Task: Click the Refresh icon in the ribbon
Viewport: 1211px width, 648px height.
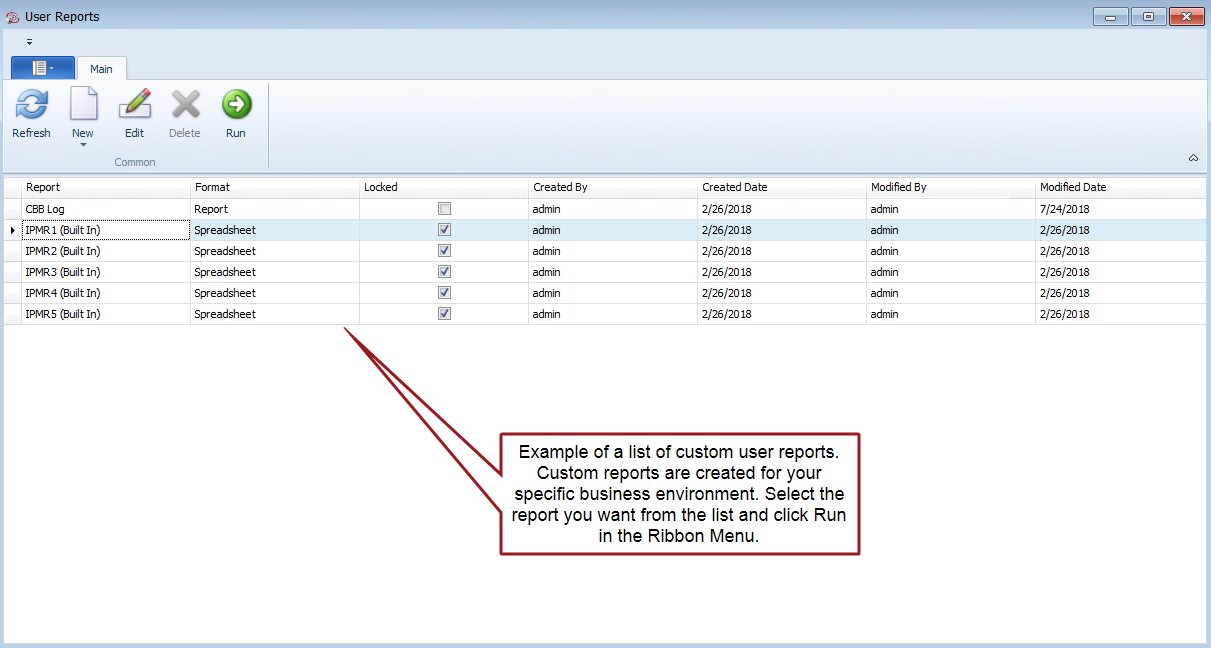Action: (31, 105)
